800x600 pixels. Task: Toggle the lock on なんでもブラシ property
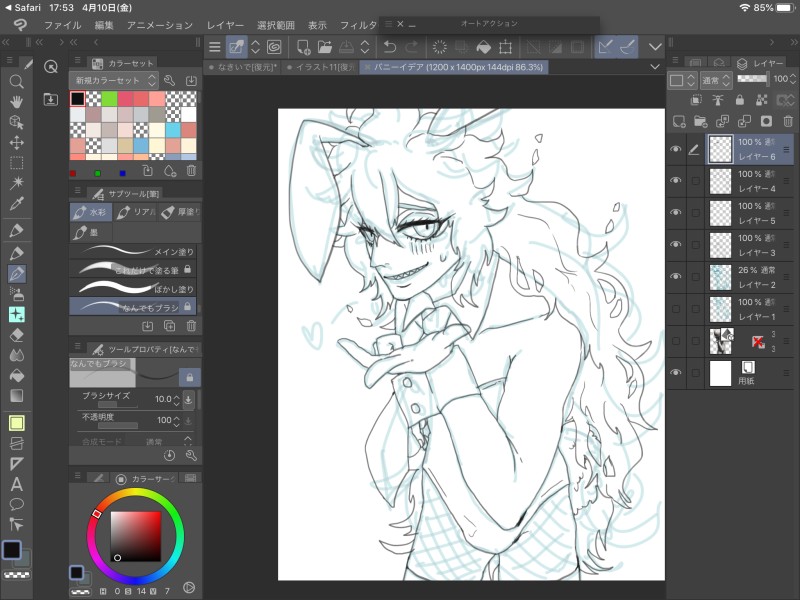tap(189, 378)
